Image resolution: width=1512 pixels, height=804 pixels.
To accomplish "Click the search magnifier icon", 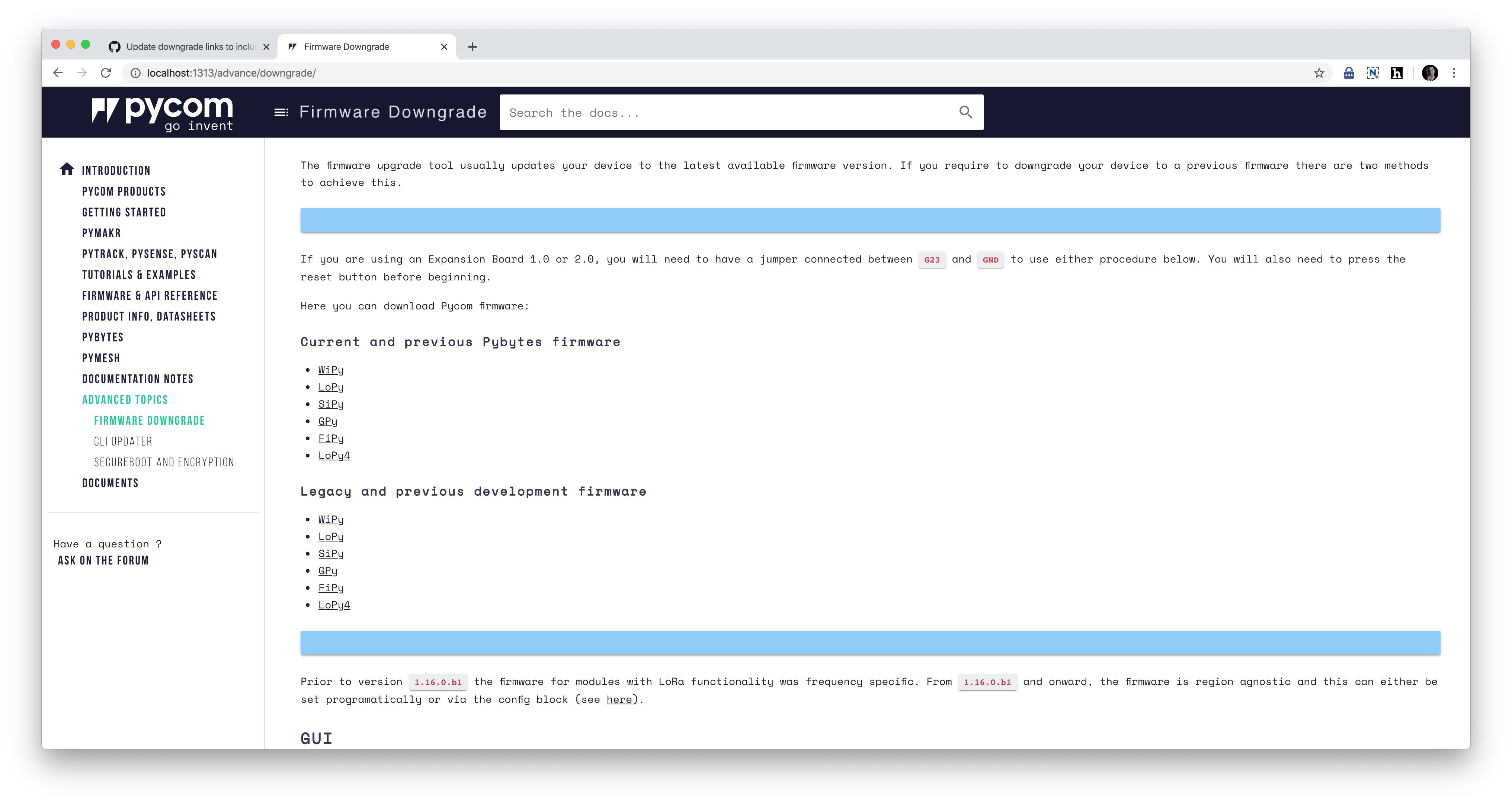I will 965,112.
